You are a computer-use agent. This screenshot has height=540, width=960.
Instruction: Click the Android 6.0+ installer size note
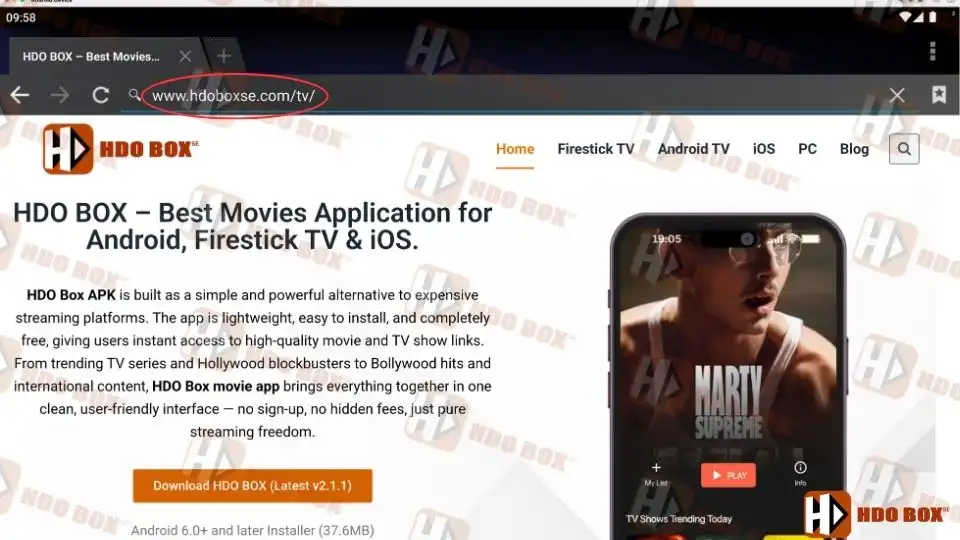click(x=252, y=530)
